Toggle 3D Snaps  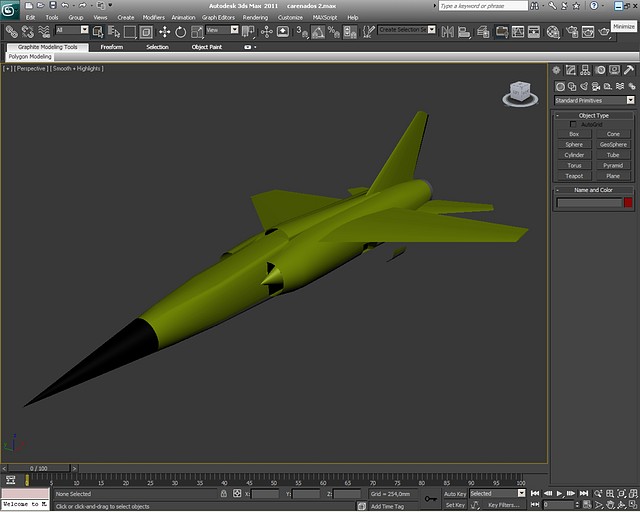pyautogui.click(x=302, y=31)
